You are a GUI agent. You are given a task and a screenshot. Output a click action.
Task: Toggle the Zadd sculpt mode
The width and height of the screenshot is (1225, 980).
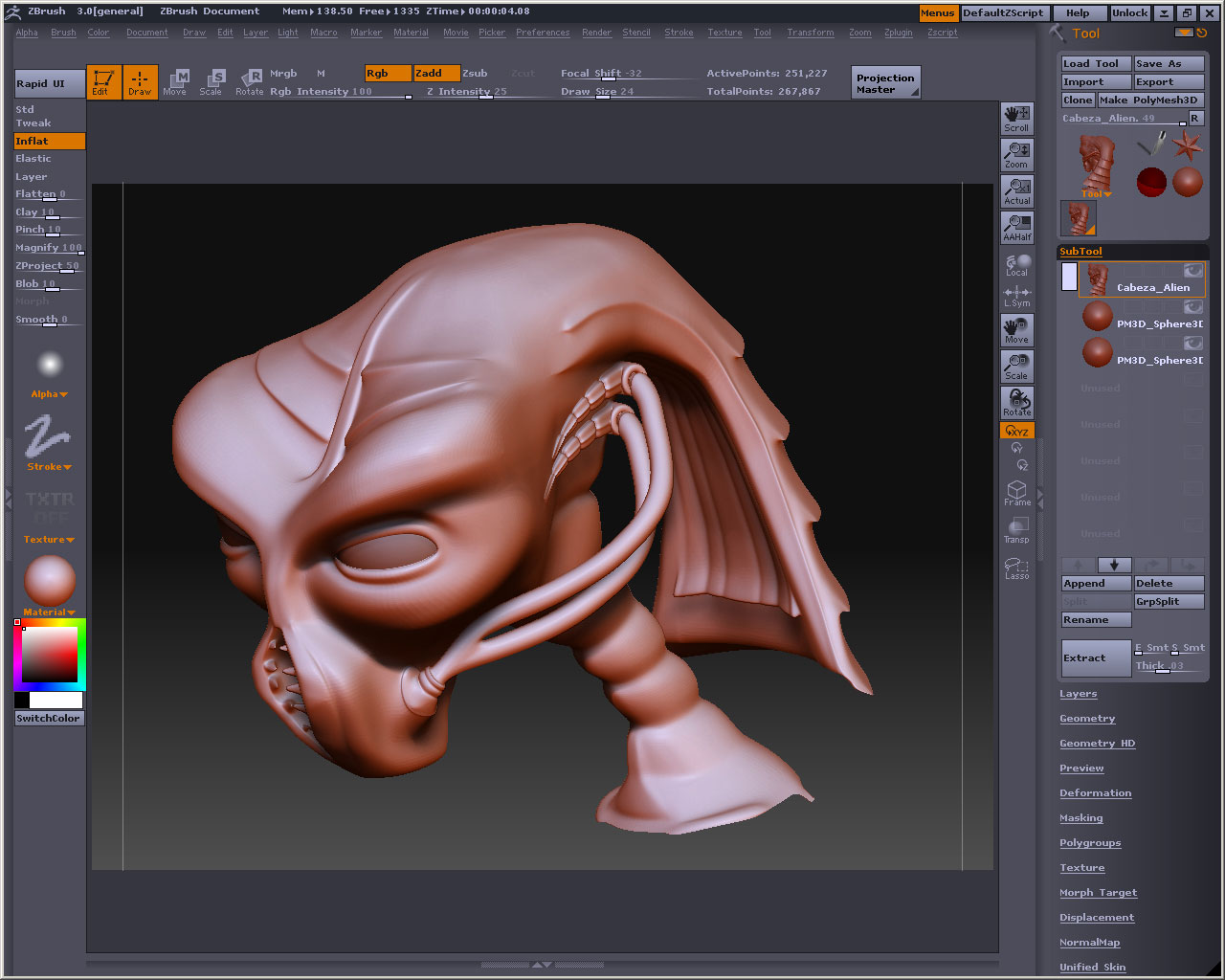pyautogui.click(x=436, y=73)
